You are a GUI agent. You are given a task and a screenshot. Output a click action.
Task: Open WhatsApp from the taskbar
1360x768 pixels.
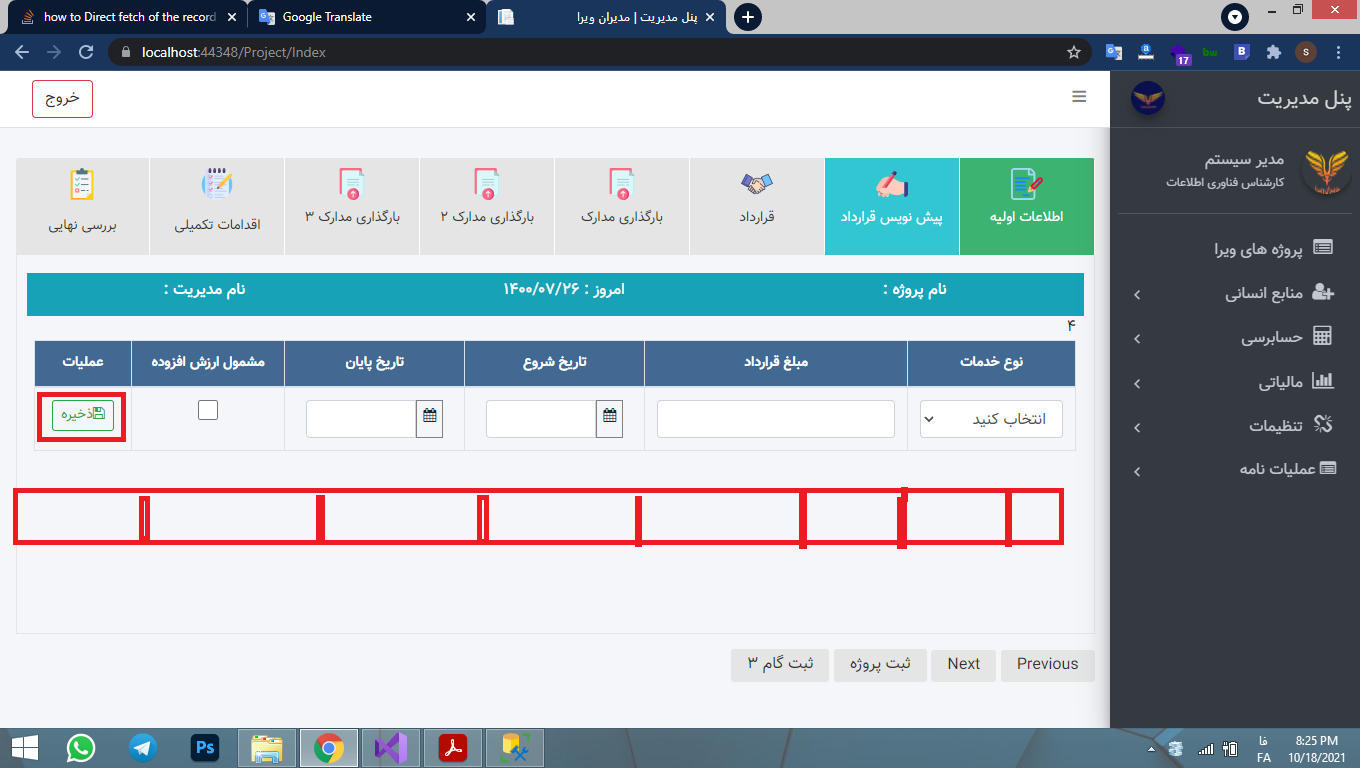[x=81, y=747]
